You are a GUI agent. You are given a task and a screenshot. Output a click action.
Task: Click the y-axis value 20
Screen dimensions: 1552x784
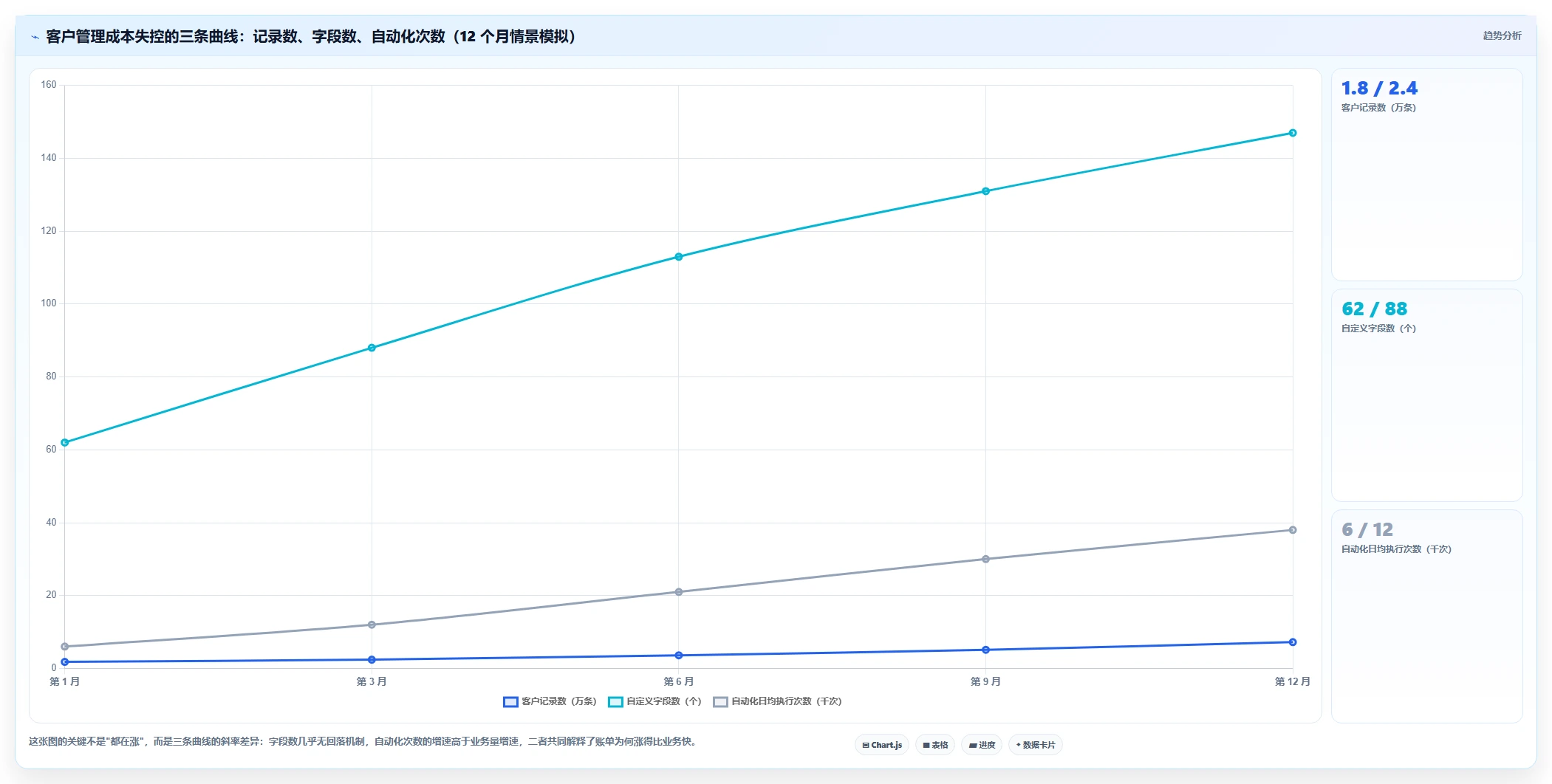pos(51,595)
